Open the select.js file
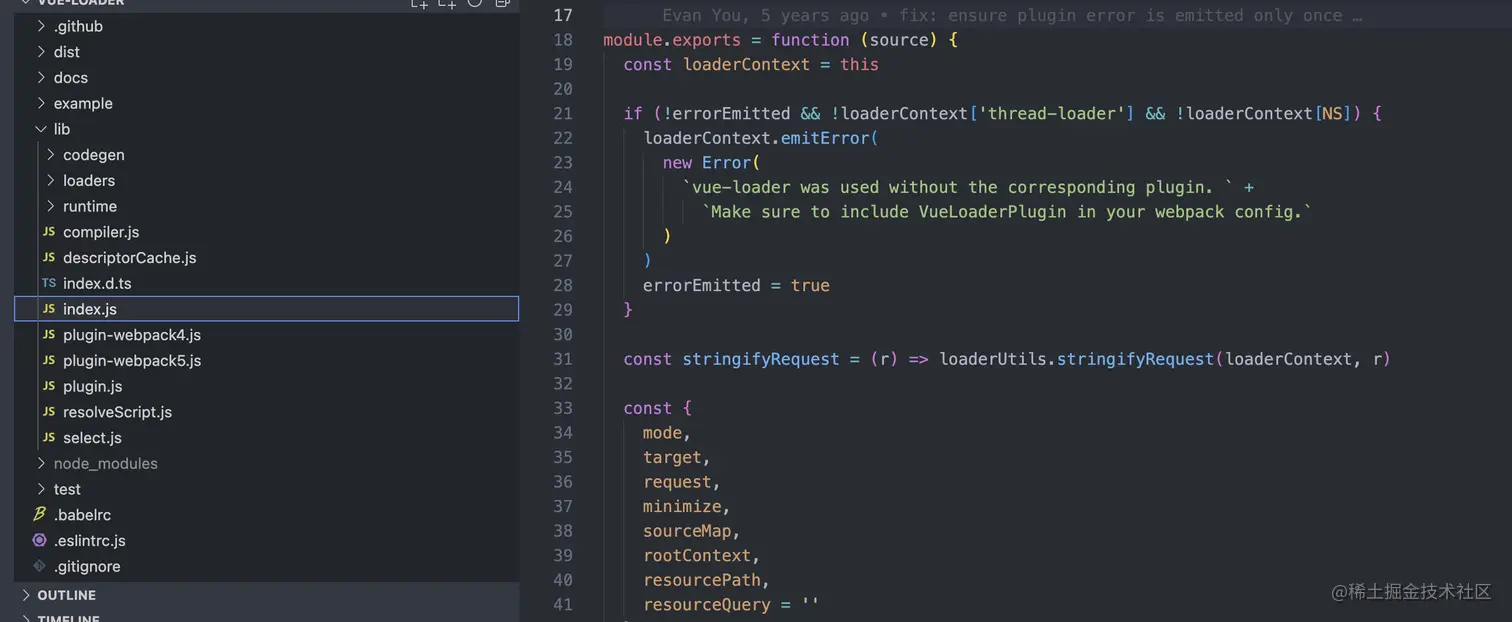The image size is (1512, 622). coord(92,438)
